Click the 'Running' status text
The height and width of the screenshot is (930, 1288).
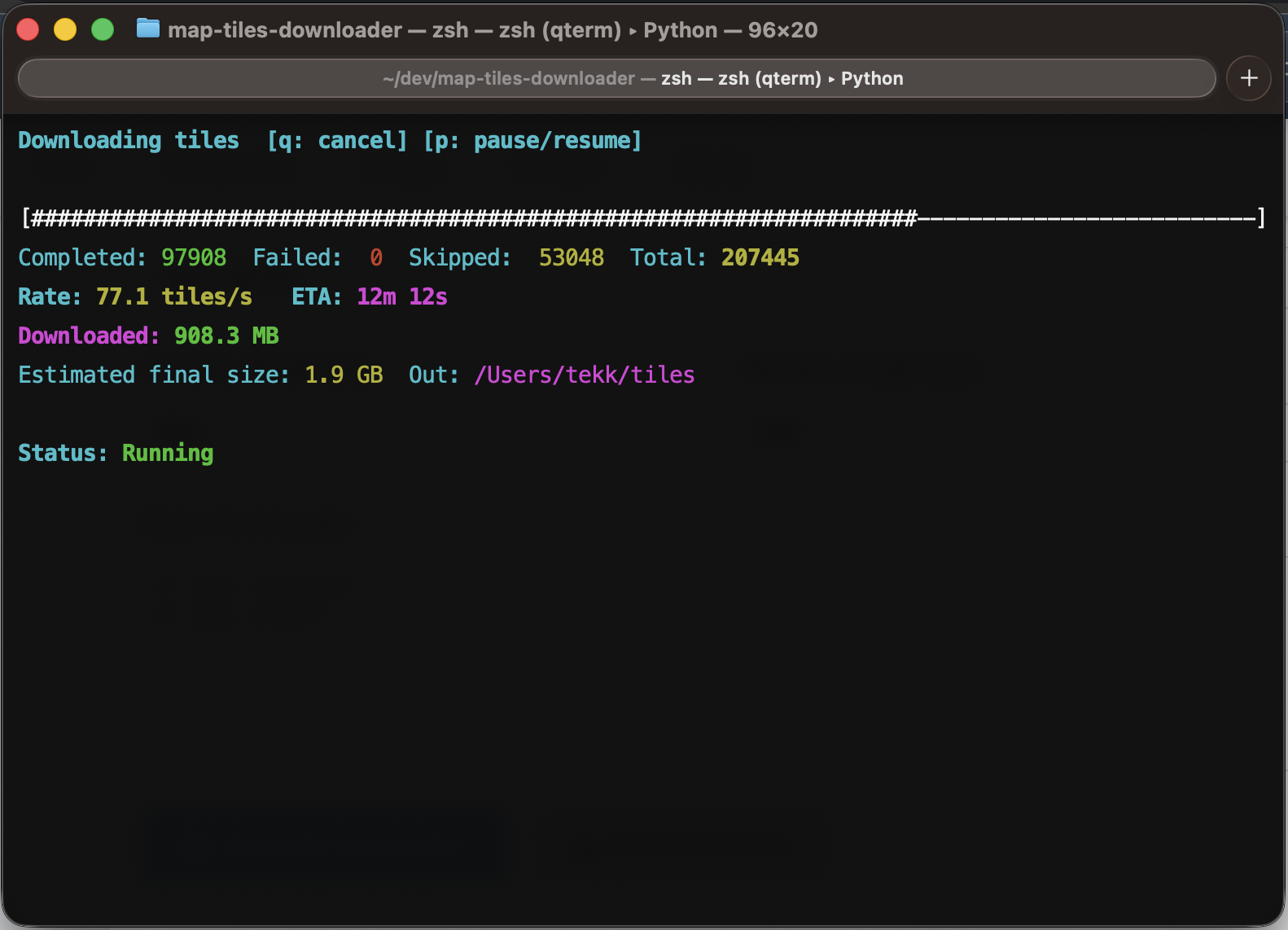(168, 454)
